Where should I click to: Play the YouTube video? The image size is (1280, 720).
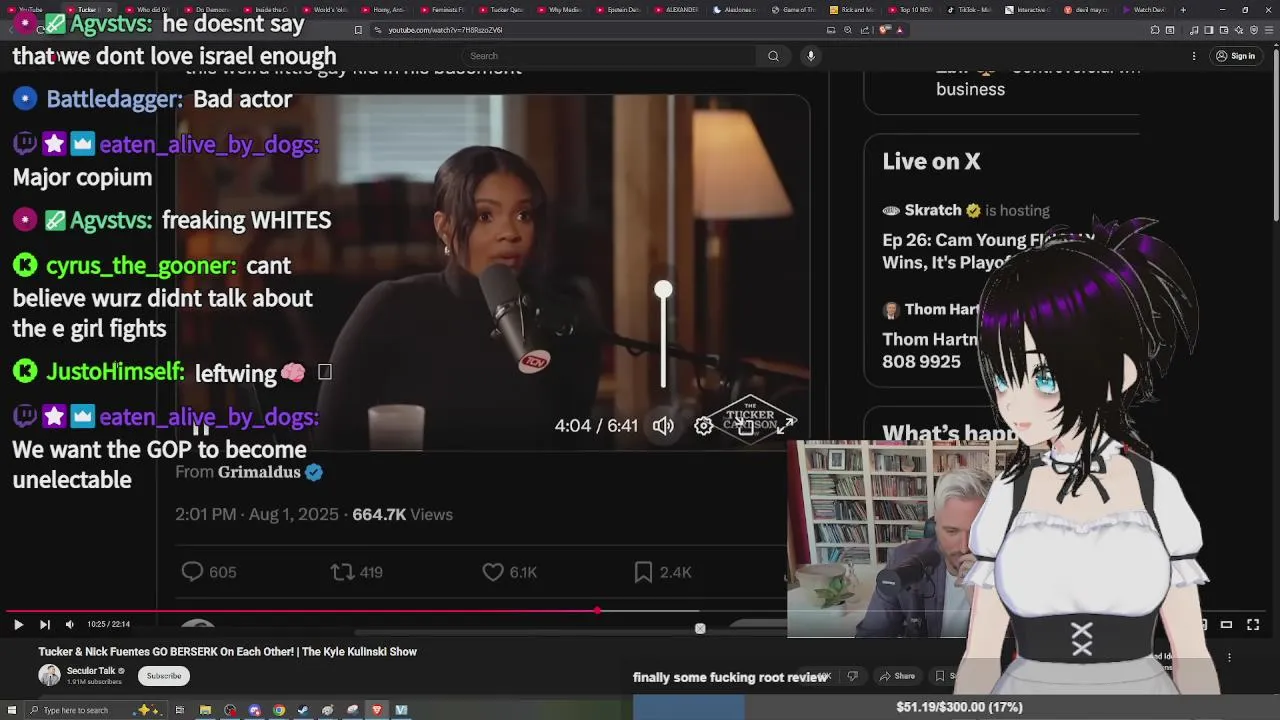(18, 624)
